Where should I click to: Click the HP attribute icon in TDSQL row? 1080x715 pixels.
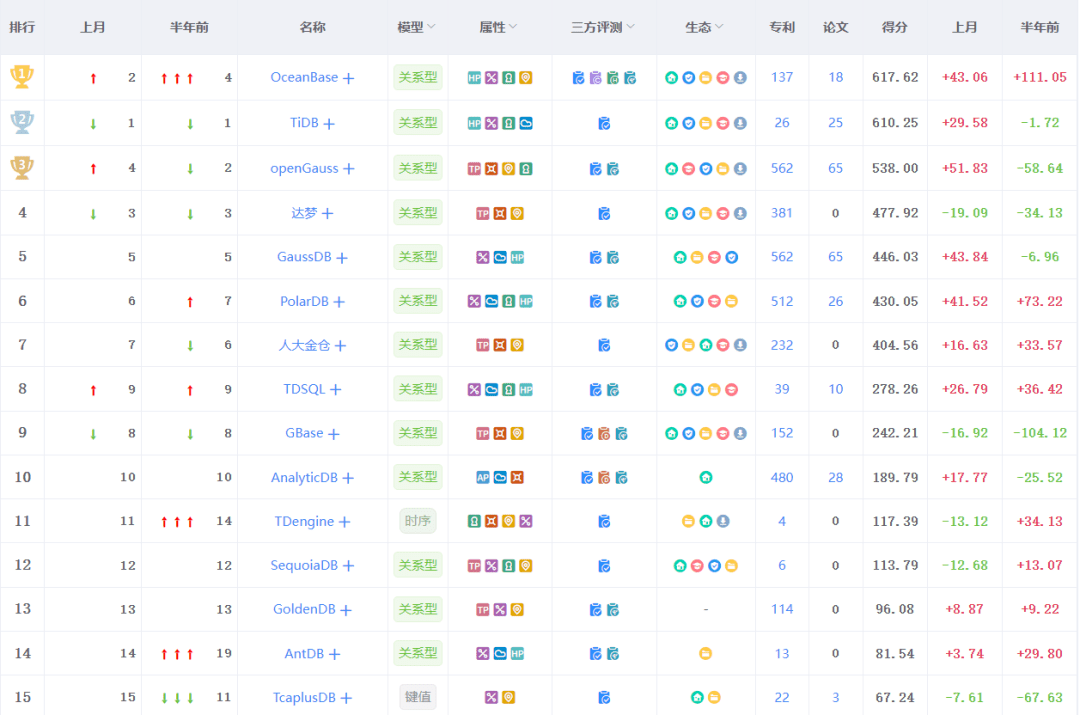tap(526, 390)
